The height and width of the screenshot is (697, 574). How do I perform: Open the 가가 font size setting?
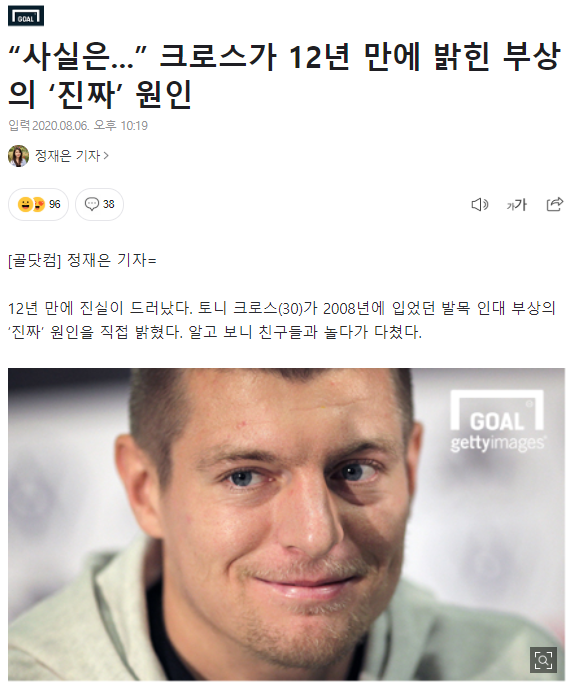pos(517,204)
